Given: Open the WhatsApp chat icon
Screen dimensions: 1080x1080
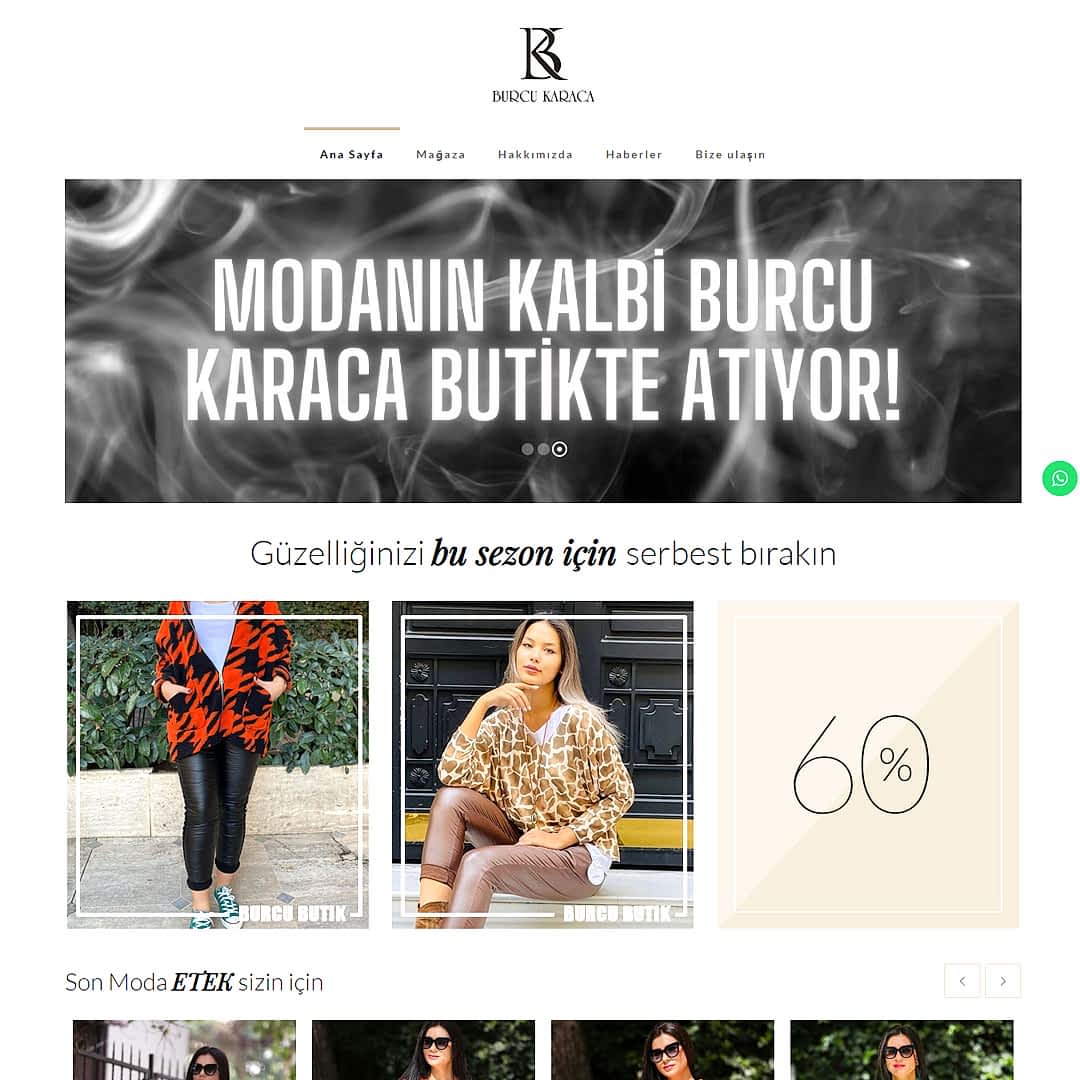Looking at the screenshot, I should (1059, 478).
